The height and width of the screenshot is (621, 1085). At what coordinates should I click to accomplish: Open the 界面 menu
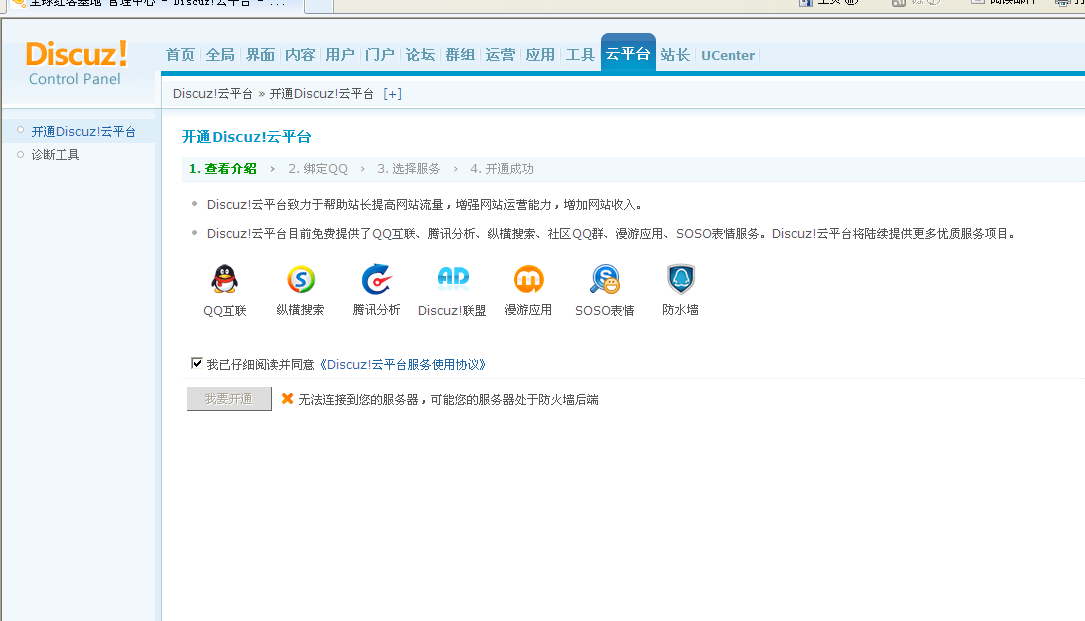pyautogui.click(x=260, y=55)
